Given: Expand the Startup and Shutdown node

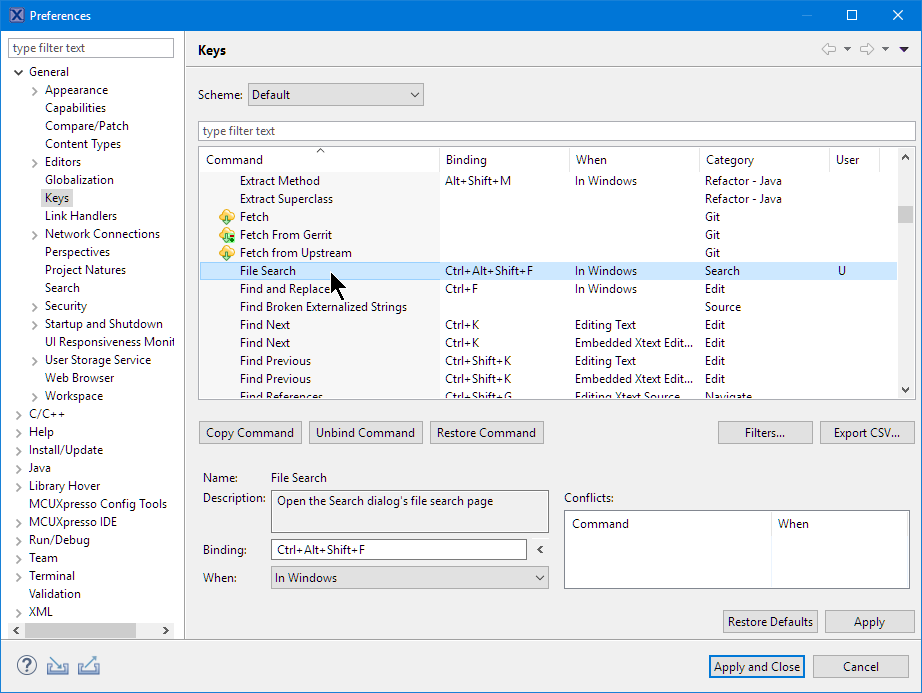Looking at the screenshot, I should click(x=34, y=324).
